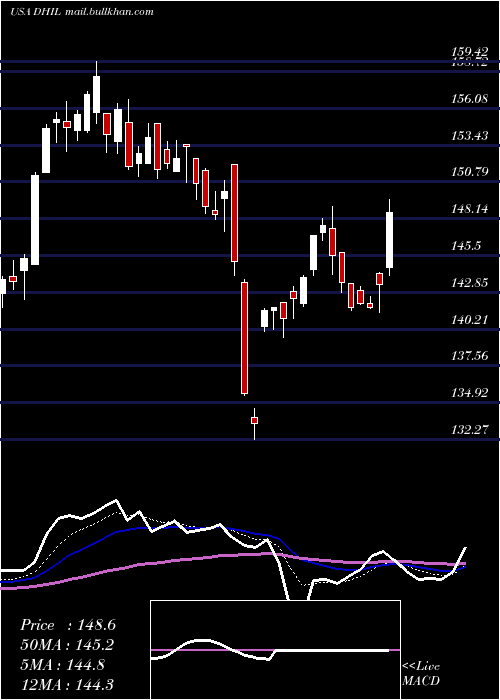Select the 153.43 price level label

pyautogui.click(x=469, y=135)
